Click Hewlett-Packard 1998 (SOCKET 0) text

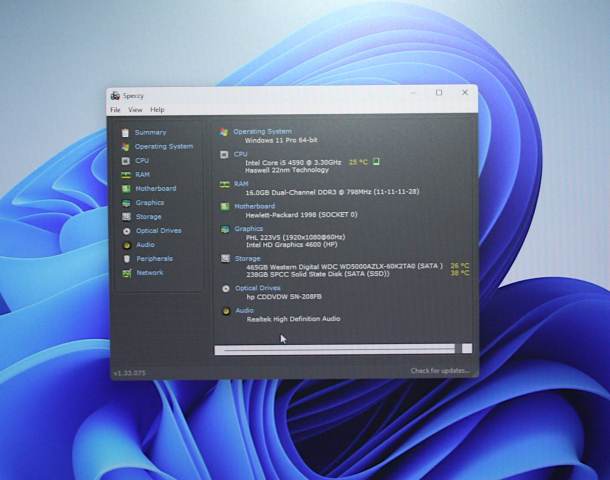(x=301, y=215)
